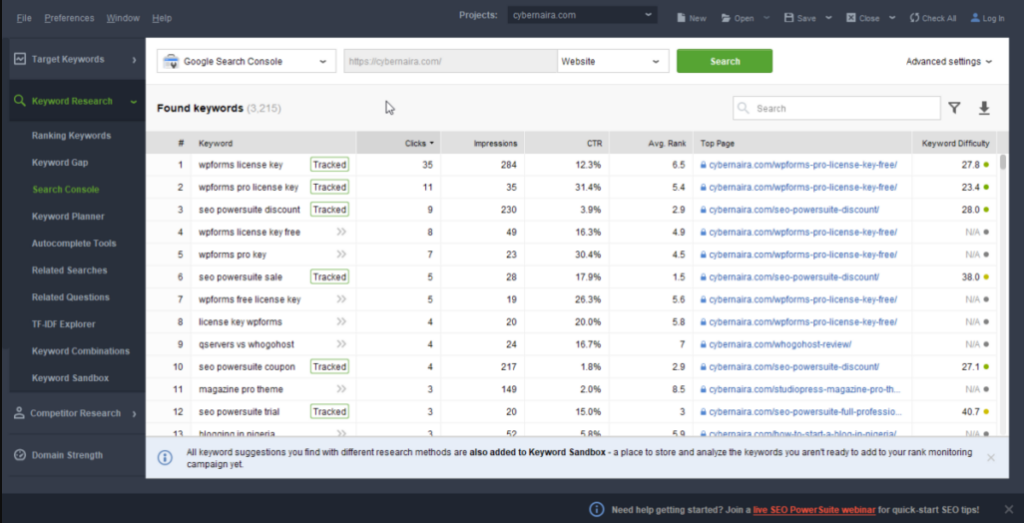The width and height of the screenshot is (1024, 523).
Task: Add wpforms pro key to tracking
Action: 341,255
